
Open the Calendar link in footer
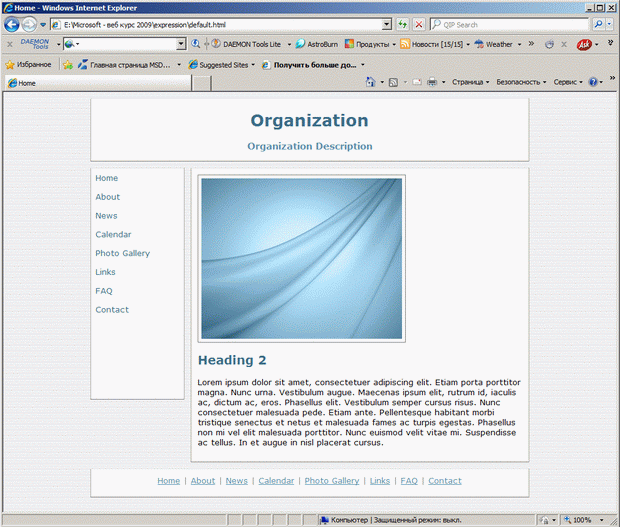click(x=276, y=481)
